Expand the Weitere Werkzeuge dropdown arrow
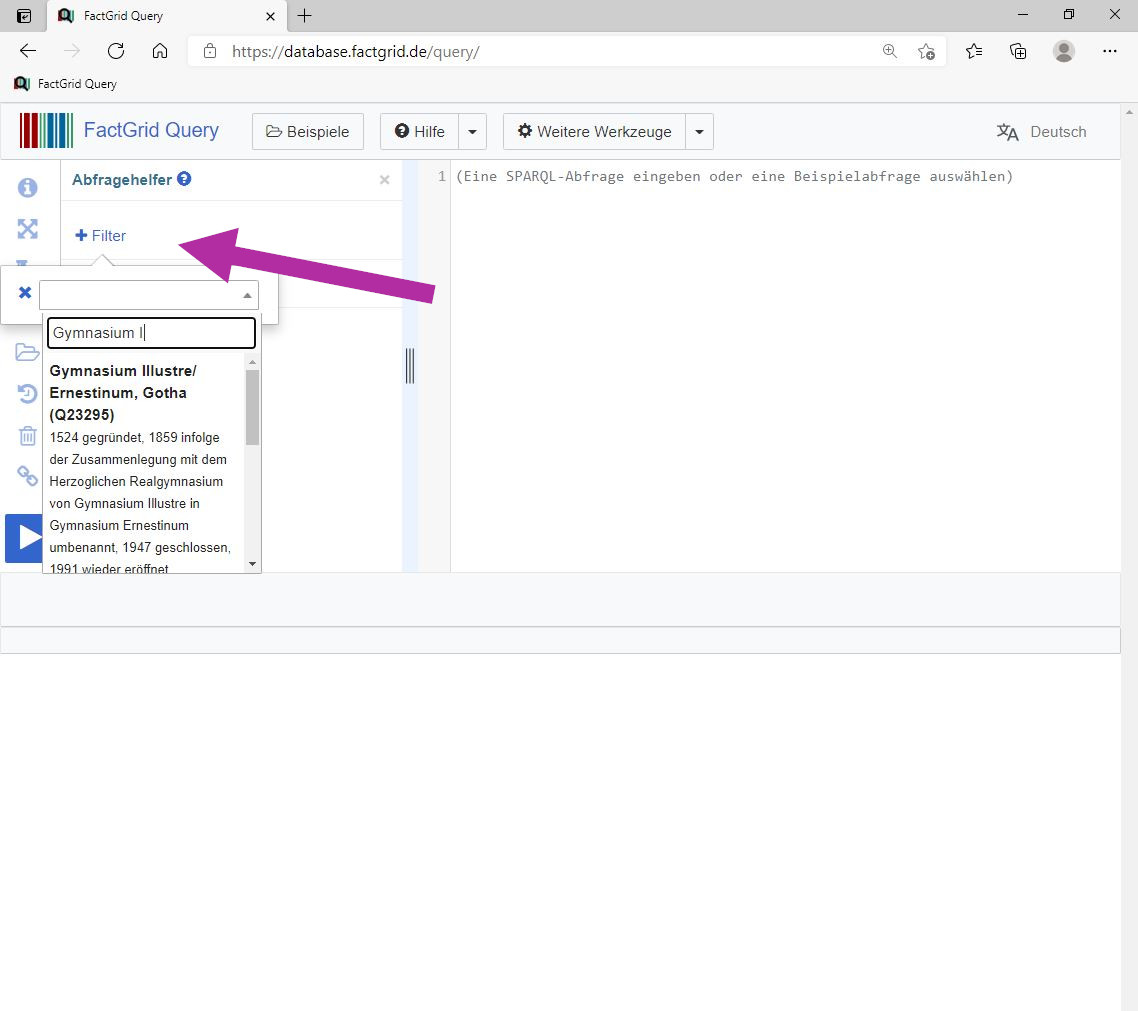The width and height of the screenshot is (1138, 1011). click(700, 132)
